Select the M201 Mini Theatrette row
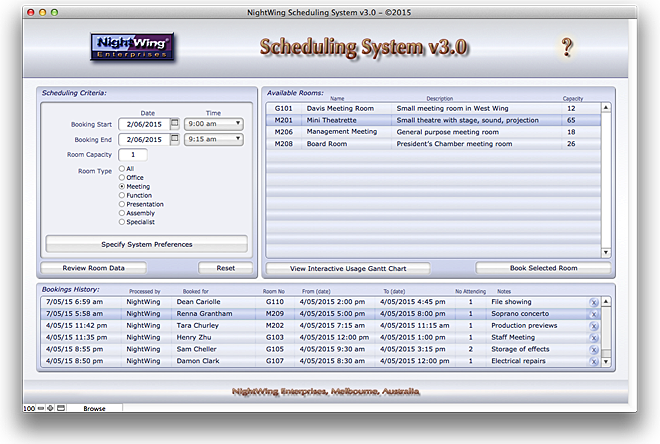The image size is (660, 444). coord(433,120)
